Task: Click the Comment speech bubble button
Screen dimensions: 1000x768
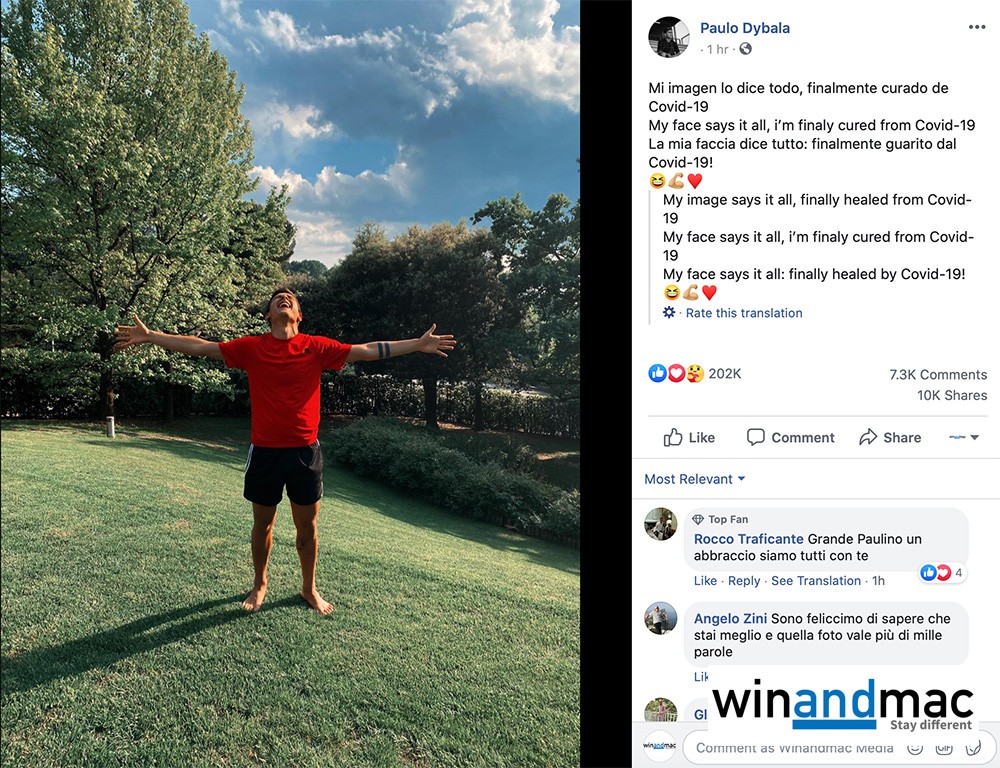Action: click(790, 438)
